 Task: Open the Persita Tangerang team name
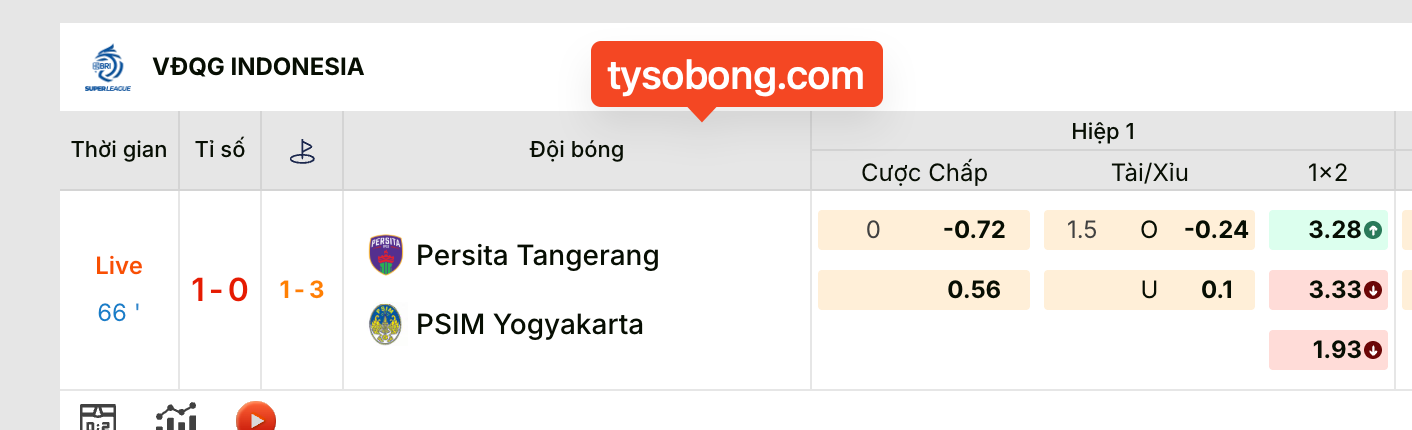coord(537,256)
